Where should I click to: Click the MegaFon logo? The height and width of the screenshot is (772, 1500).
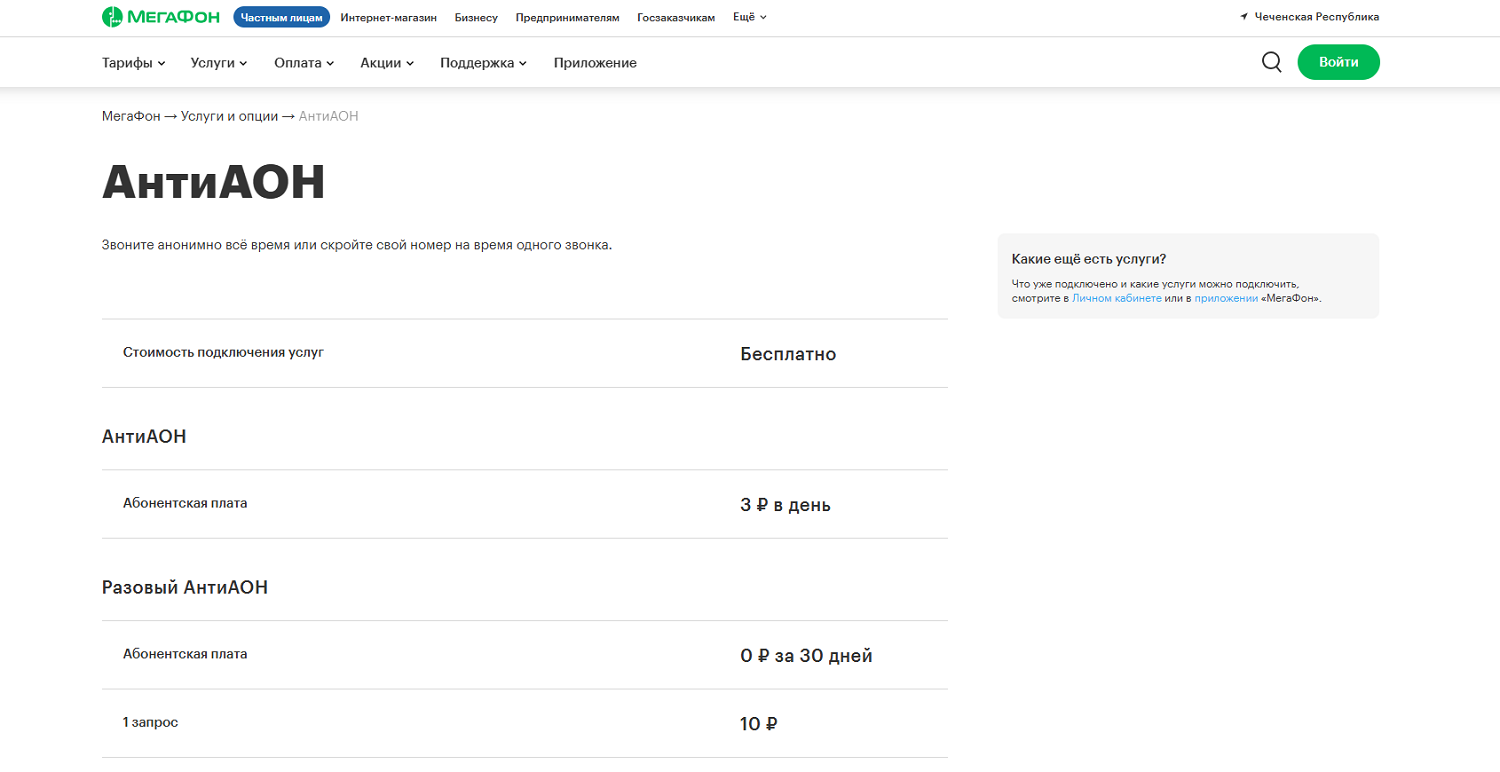[163, 17]
